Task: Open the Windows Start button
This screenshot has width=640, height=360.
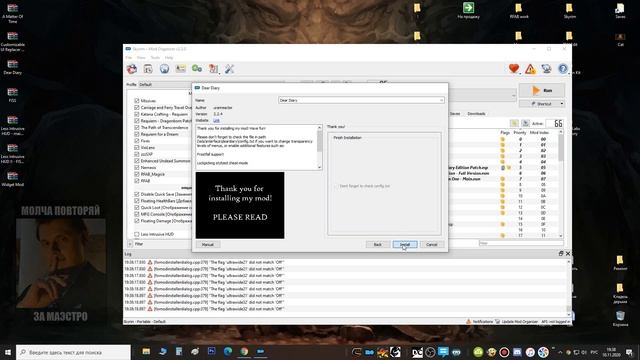Action: (7, 352)
